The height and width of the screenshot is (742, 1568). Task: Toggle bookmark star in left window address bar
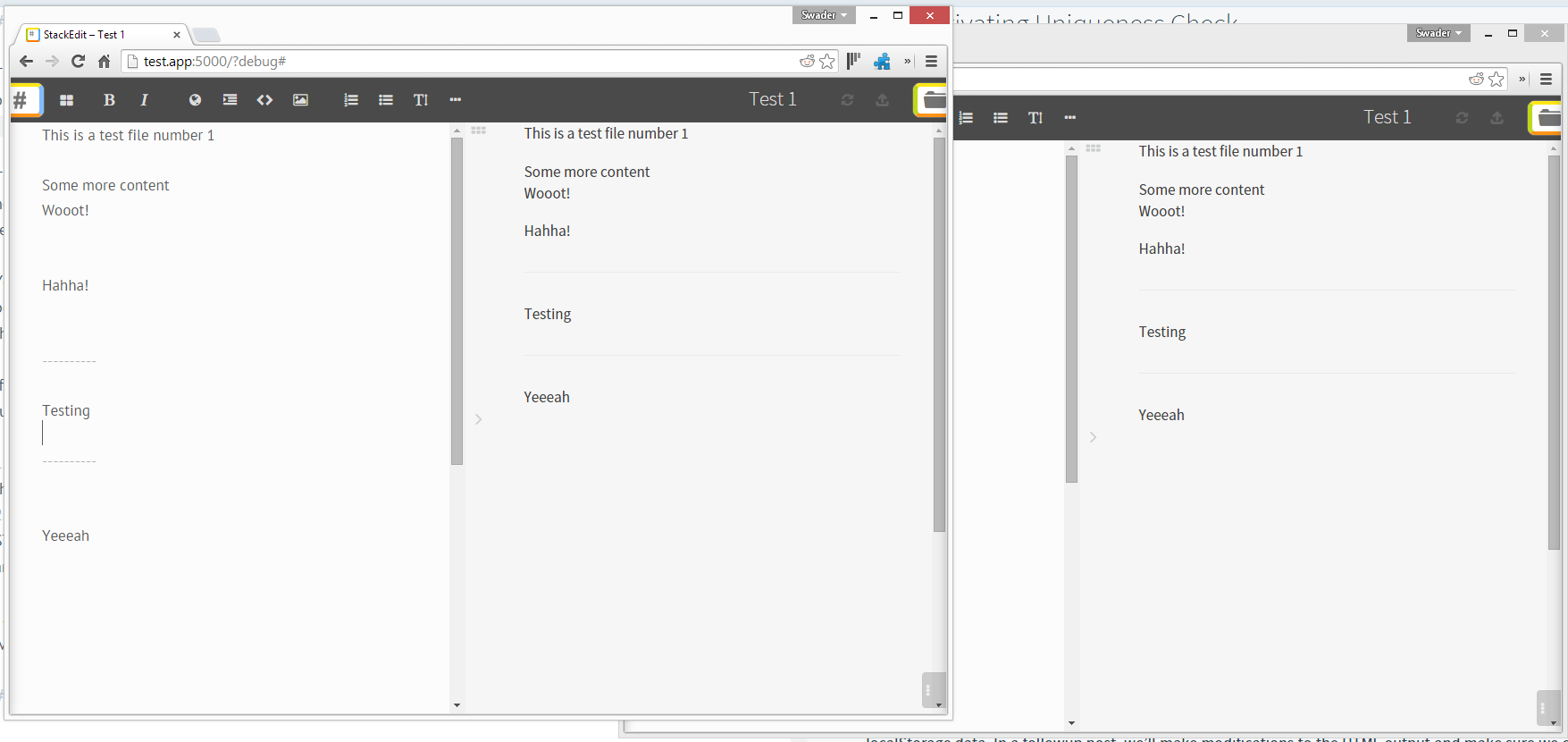tap(827, 62)
